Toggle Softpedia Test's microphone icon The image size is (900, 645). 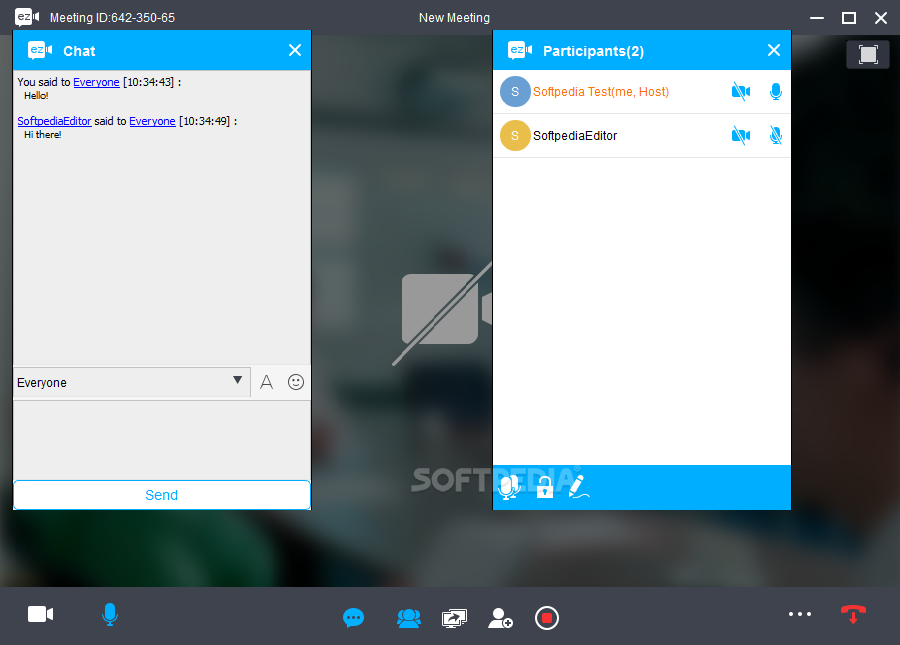coord(775,92)
